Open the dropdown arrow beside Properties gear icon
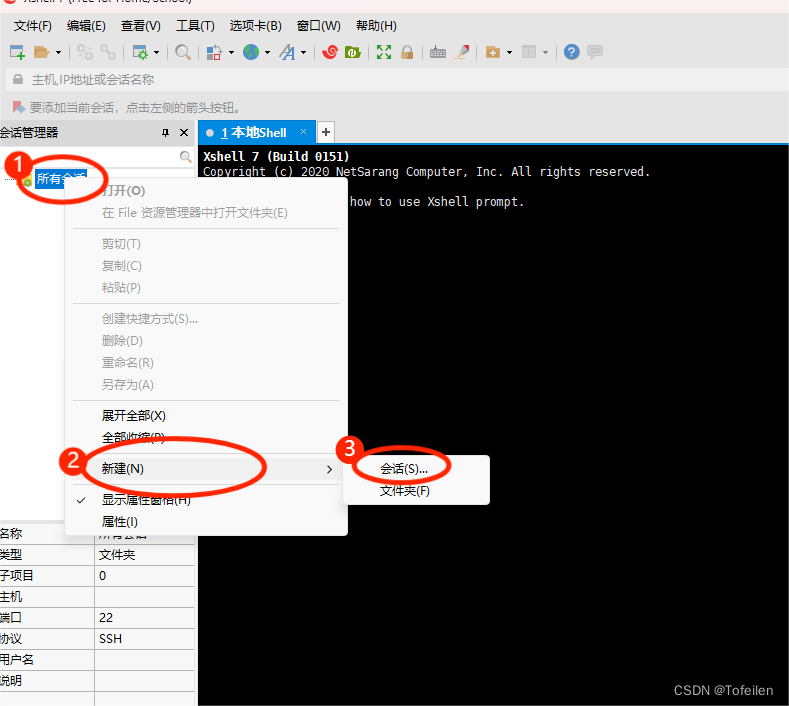789x706 pixels. 156,52
